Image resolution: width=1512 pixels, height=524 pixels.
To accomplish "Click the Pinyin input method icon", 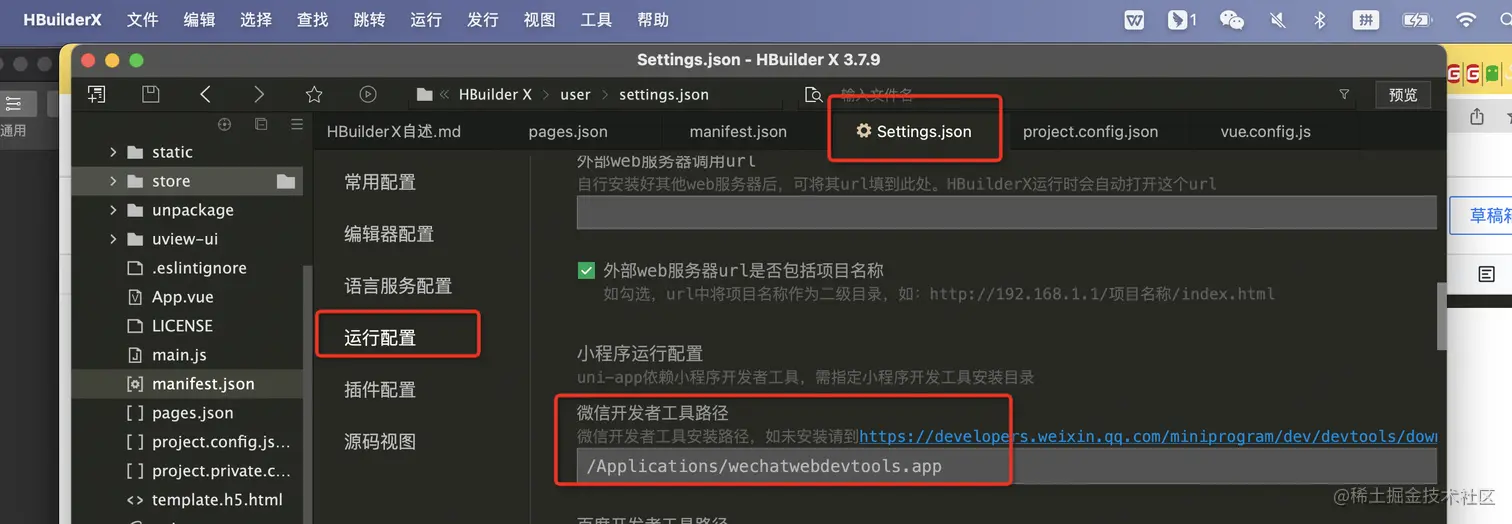I will pyautogui.click(x=1365, y=20).
